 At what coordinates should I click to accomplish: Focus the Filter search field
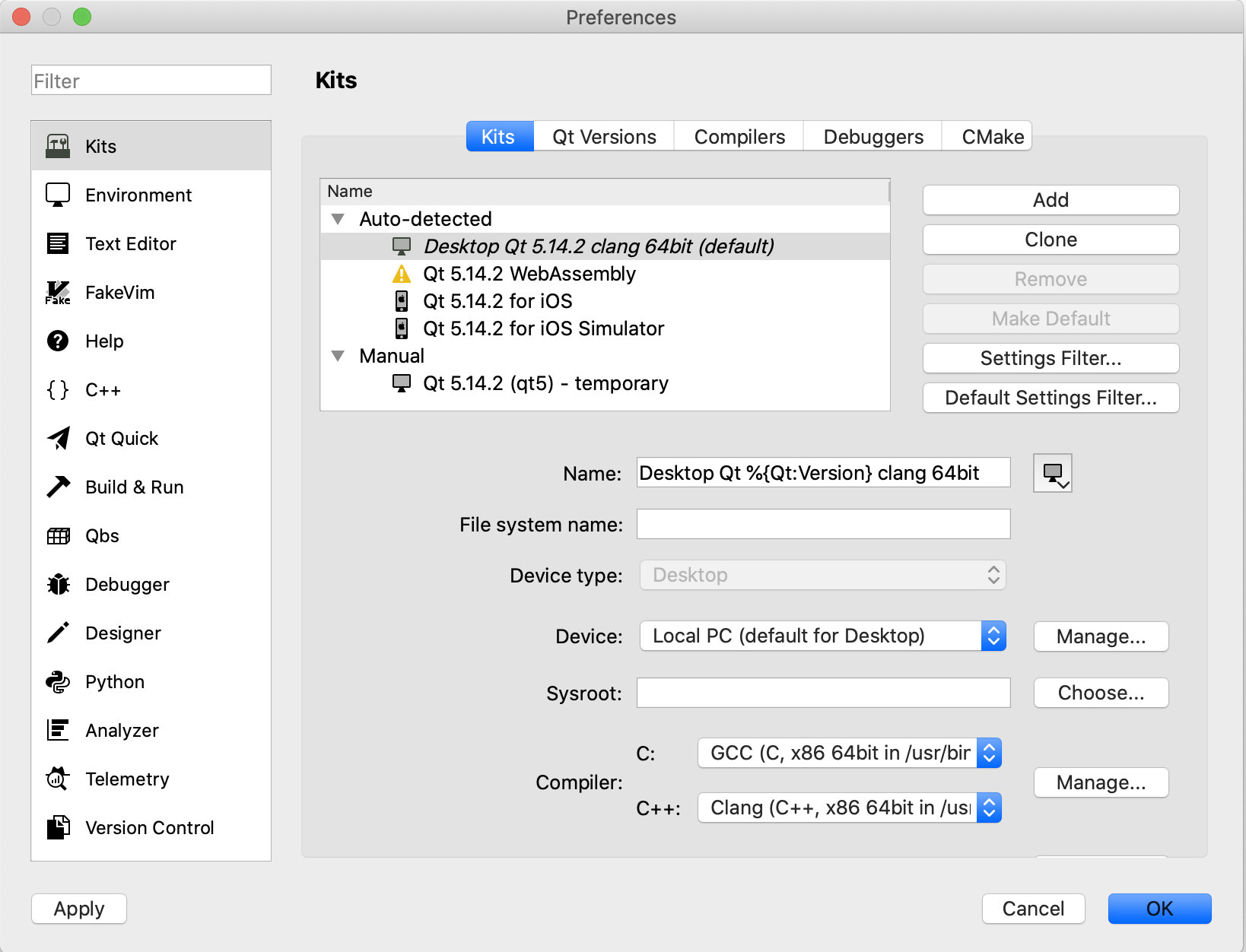tap(151, 80)
